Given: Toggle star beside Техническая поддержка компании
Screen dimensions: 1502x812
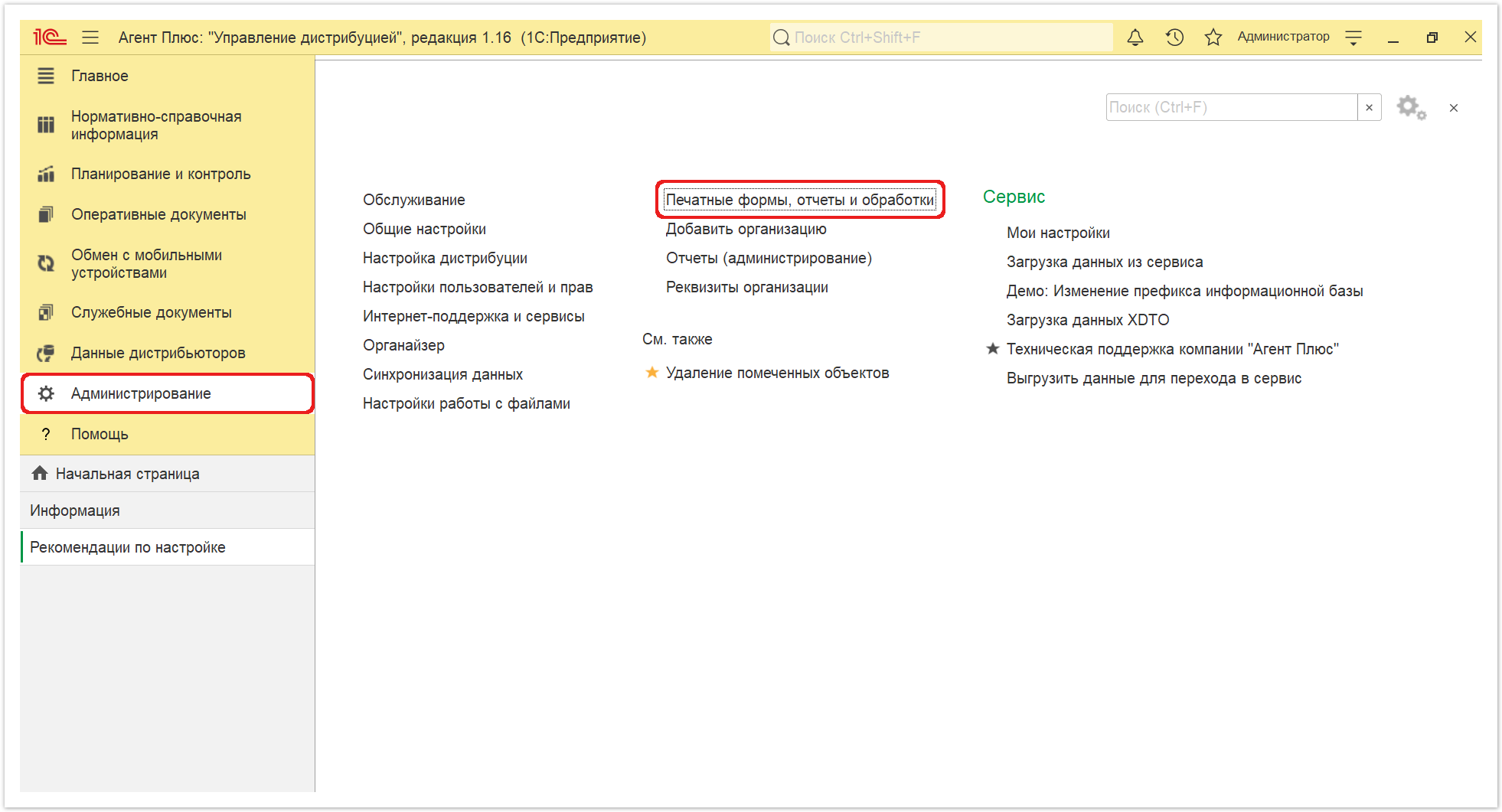Looking at the screenshot, I should (x=993, y=349).
